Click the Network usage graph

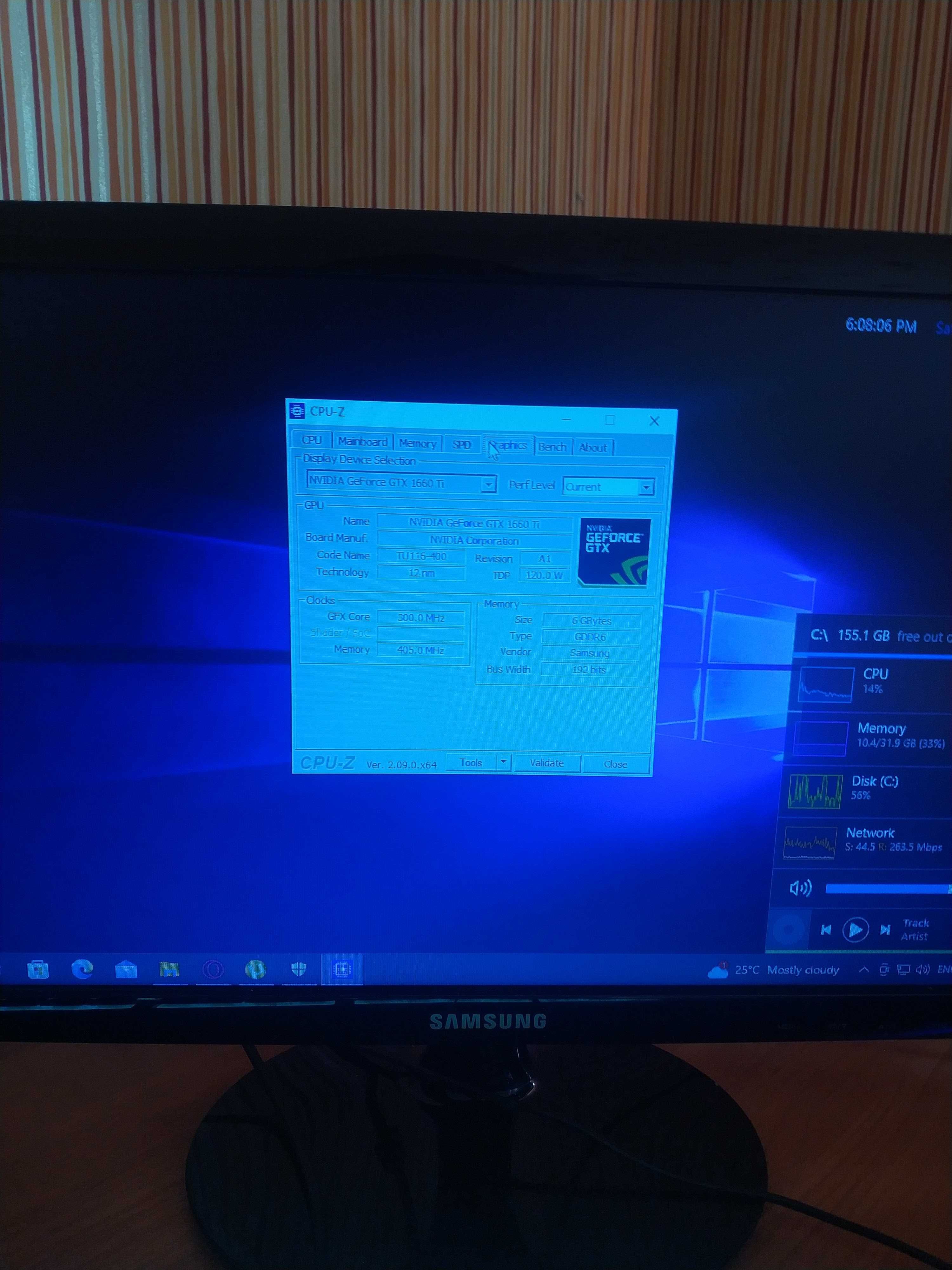[x=810, y=842]
